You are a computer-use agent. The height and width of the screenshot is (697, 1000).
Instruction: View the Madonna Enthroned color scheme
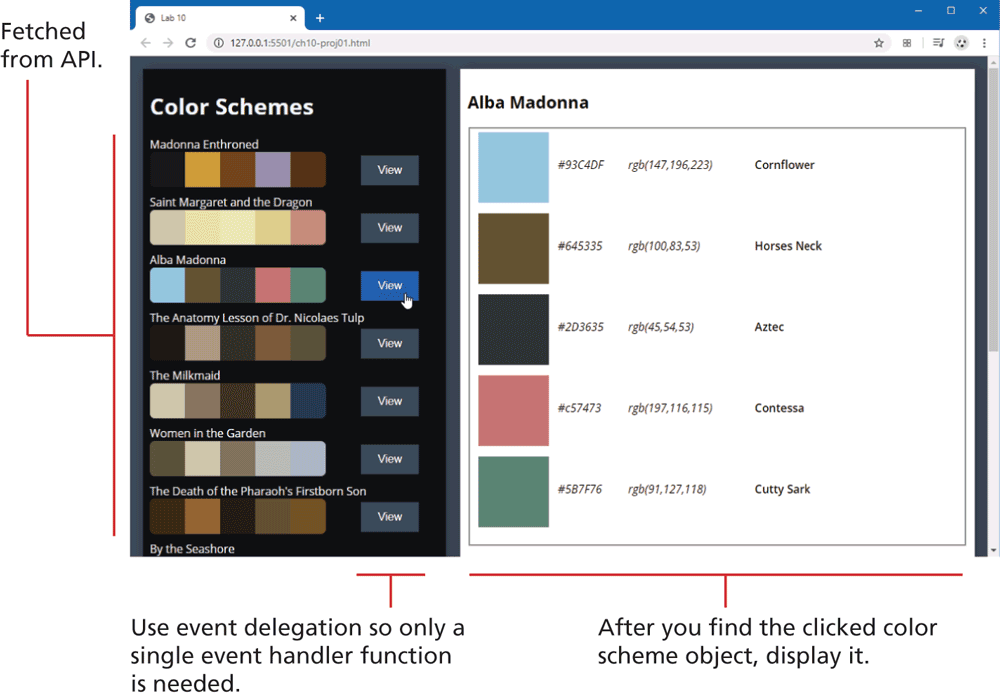click(x=389, y=170)
